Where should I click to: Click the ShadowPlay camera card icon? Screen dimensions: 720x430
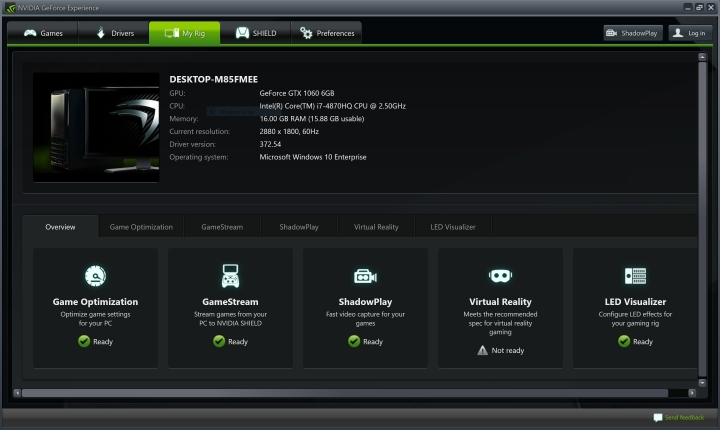click(366, 276)
